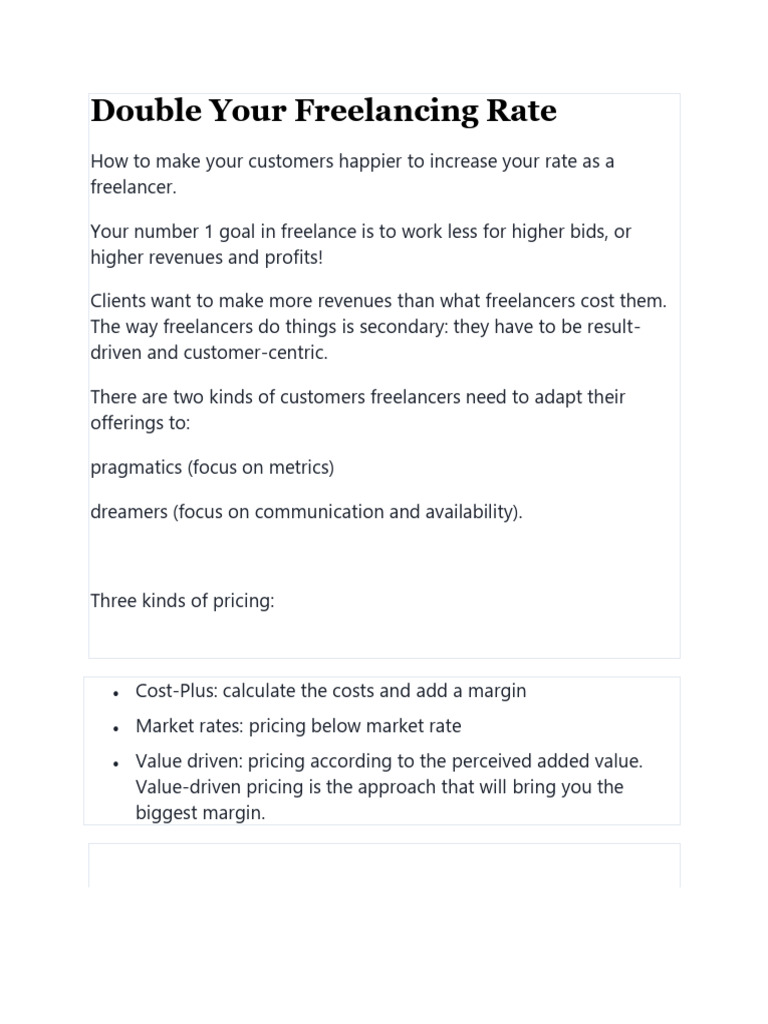The height and width of the screenshot is (1024, 768).
Task: Click the "Your number 1 goal" paragraph
Action: (360, 232)
